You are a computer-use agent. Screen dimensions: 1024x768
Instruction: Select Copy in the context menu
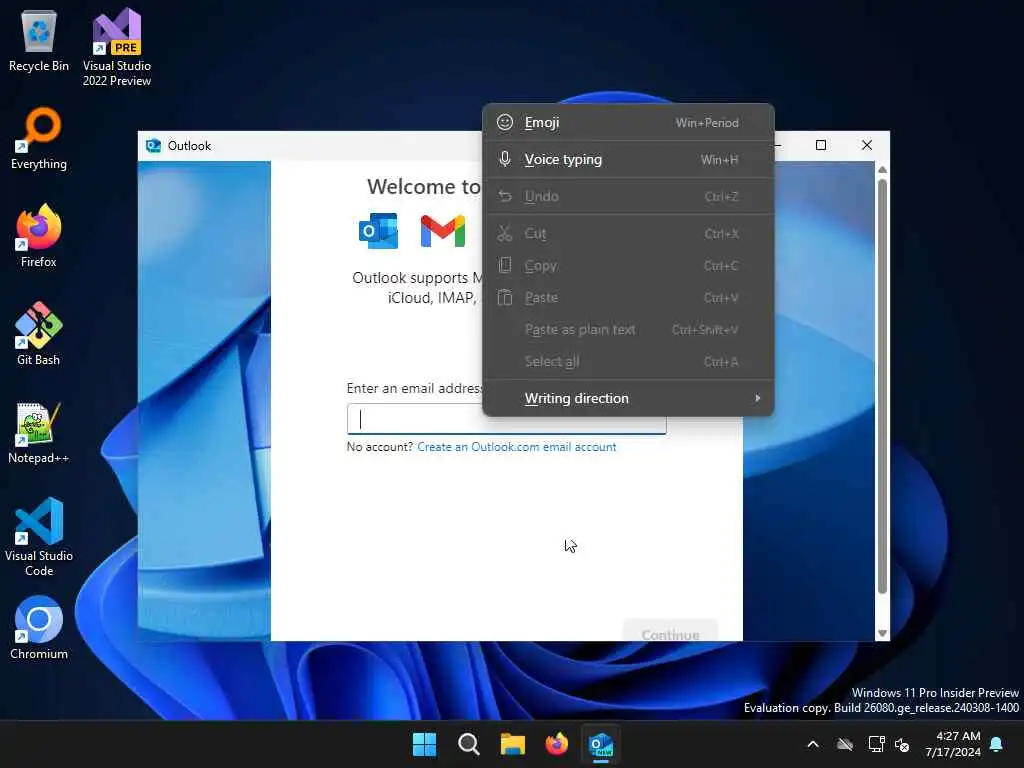(628, 265)
